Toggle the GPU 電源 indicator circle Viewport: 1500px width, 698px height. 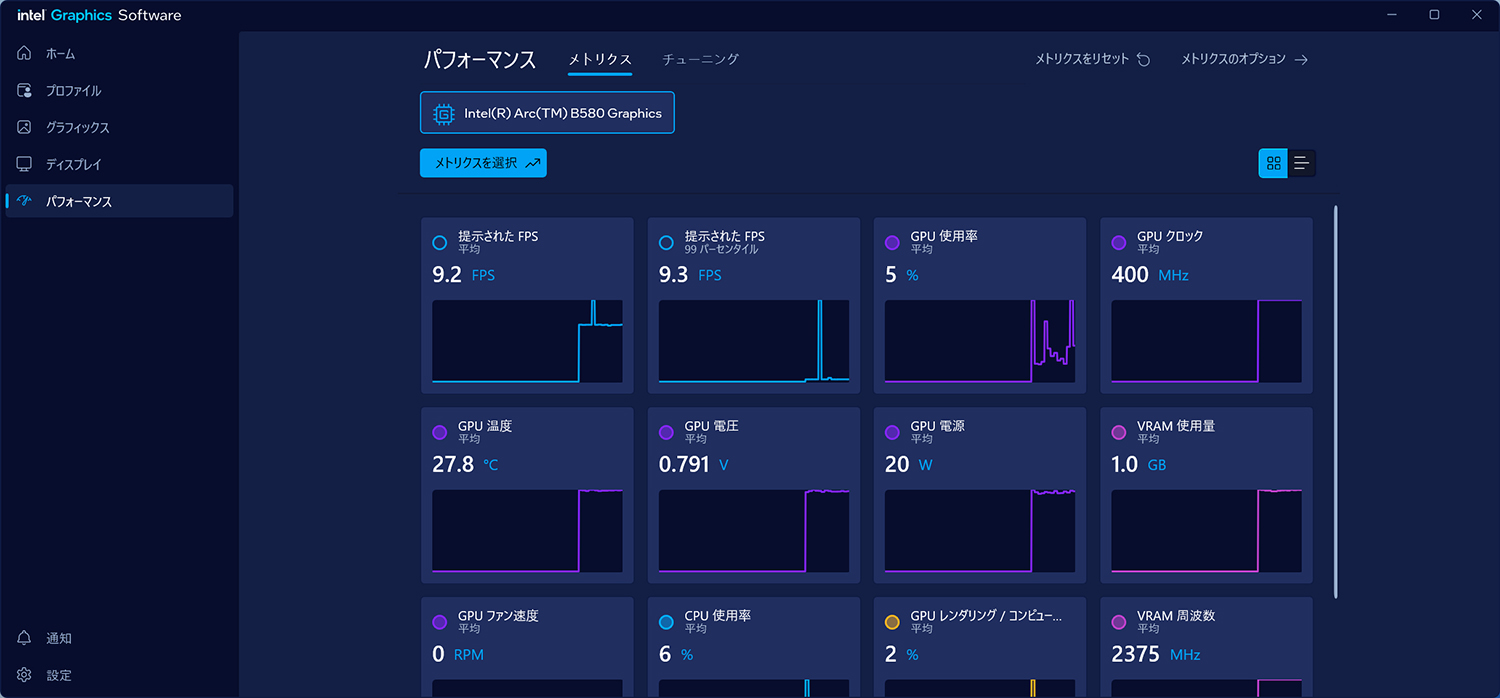pos(892,433)
